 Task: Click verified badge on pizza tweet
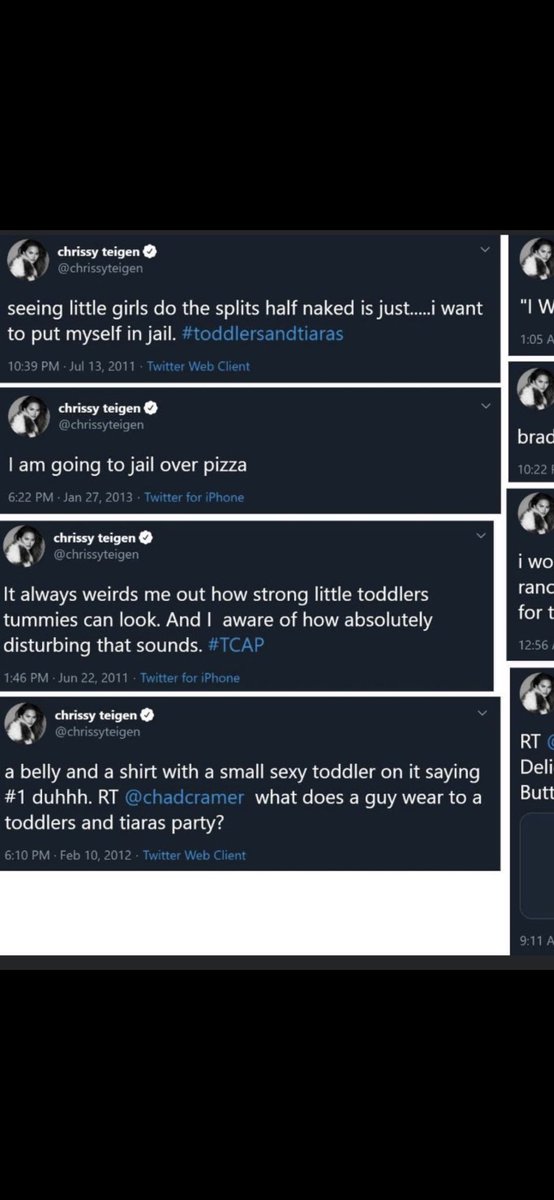point(150,408)
